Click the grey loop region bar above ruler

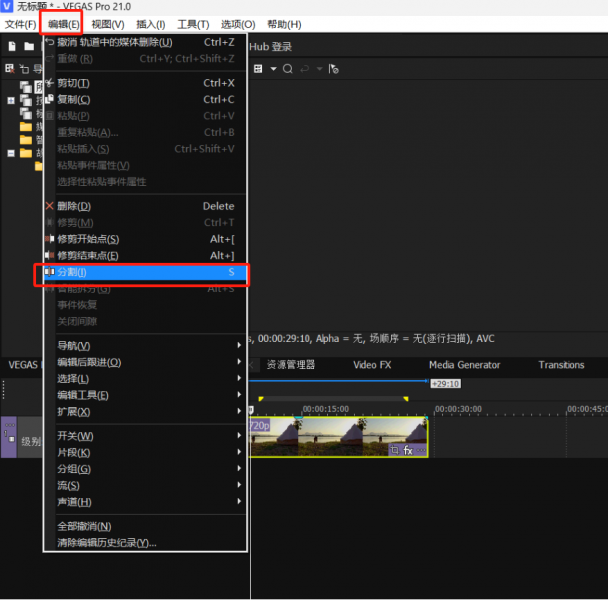point(333,398)
